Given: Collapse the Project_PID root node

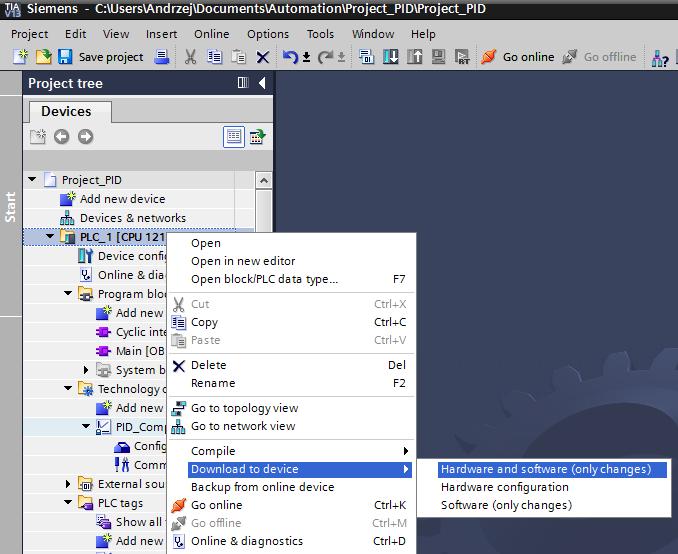Looking at the screenshot, I should (x=32, y=179).
